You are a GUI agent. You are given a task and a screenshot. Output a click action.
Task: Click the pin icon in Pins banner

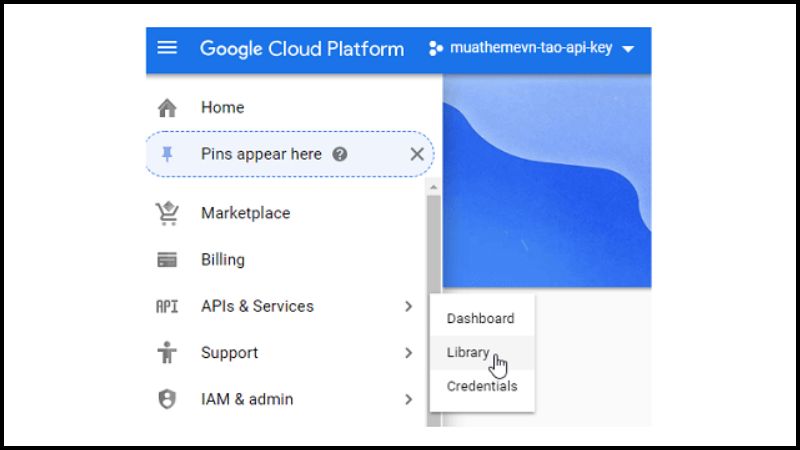tap(167, 154)
